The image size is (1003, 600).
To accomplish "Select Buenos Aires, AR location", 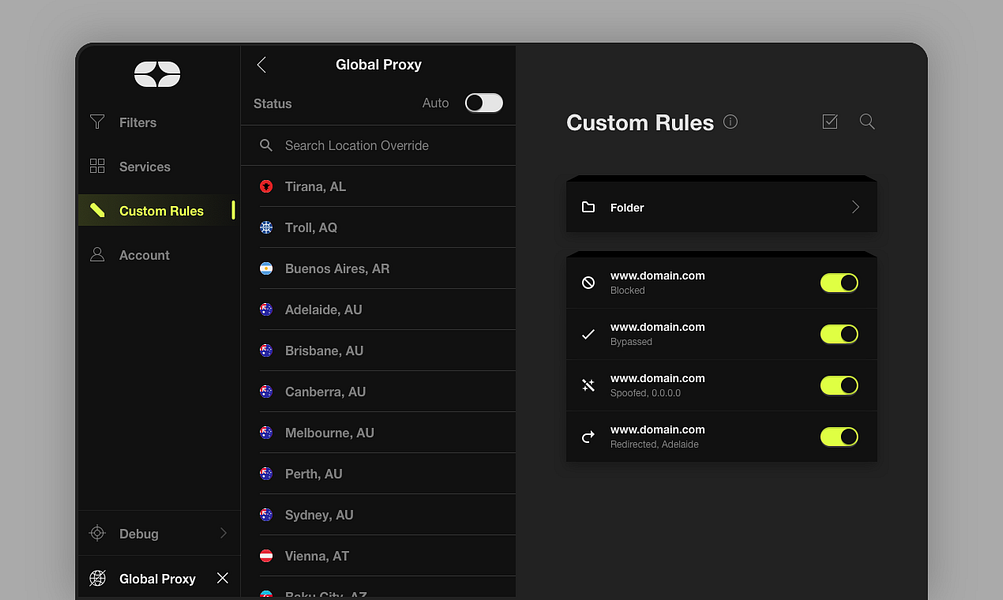I will tap(337, 269).
